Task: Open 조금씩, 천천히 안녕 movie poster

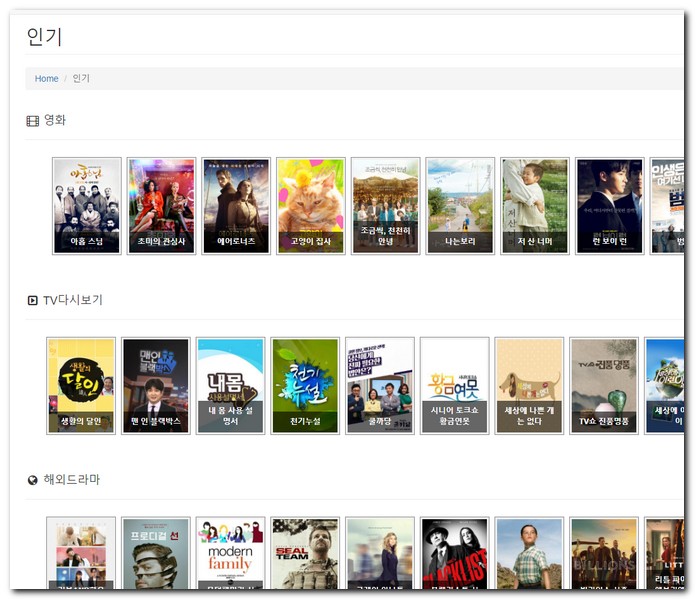Action: coord(385,206)
